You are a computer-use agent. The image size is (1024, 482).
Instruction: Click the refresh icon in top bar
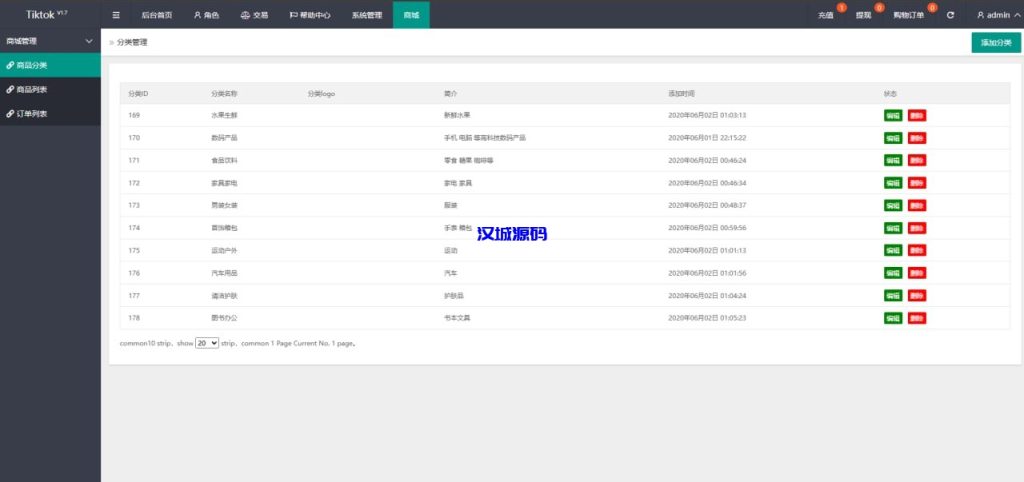pos(950,15)
